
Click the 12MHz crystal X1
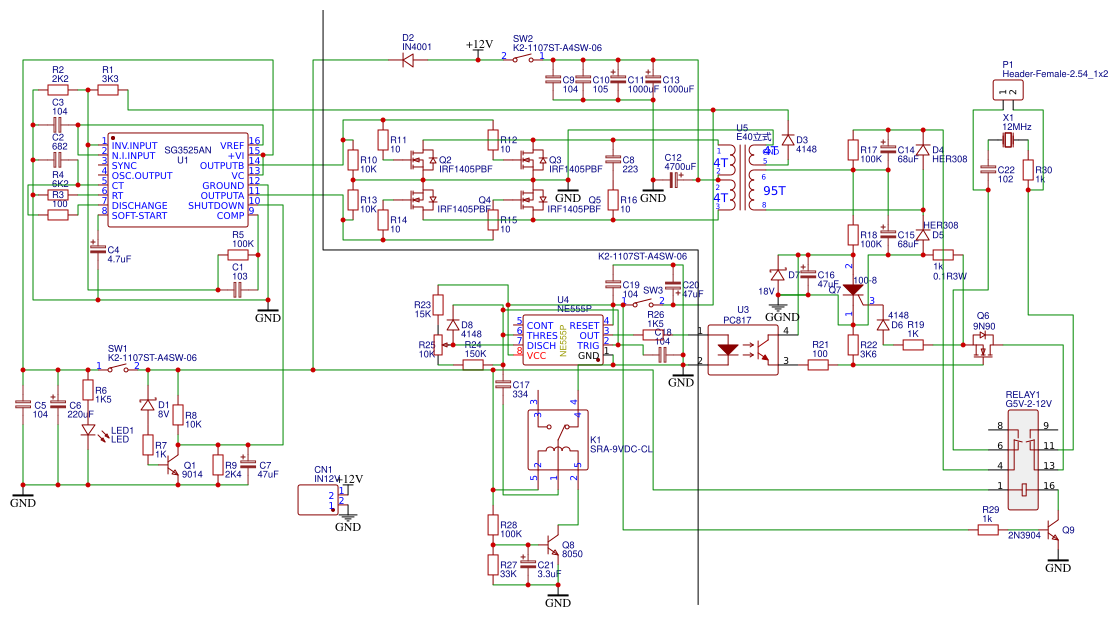click(x=1008, y=140)
